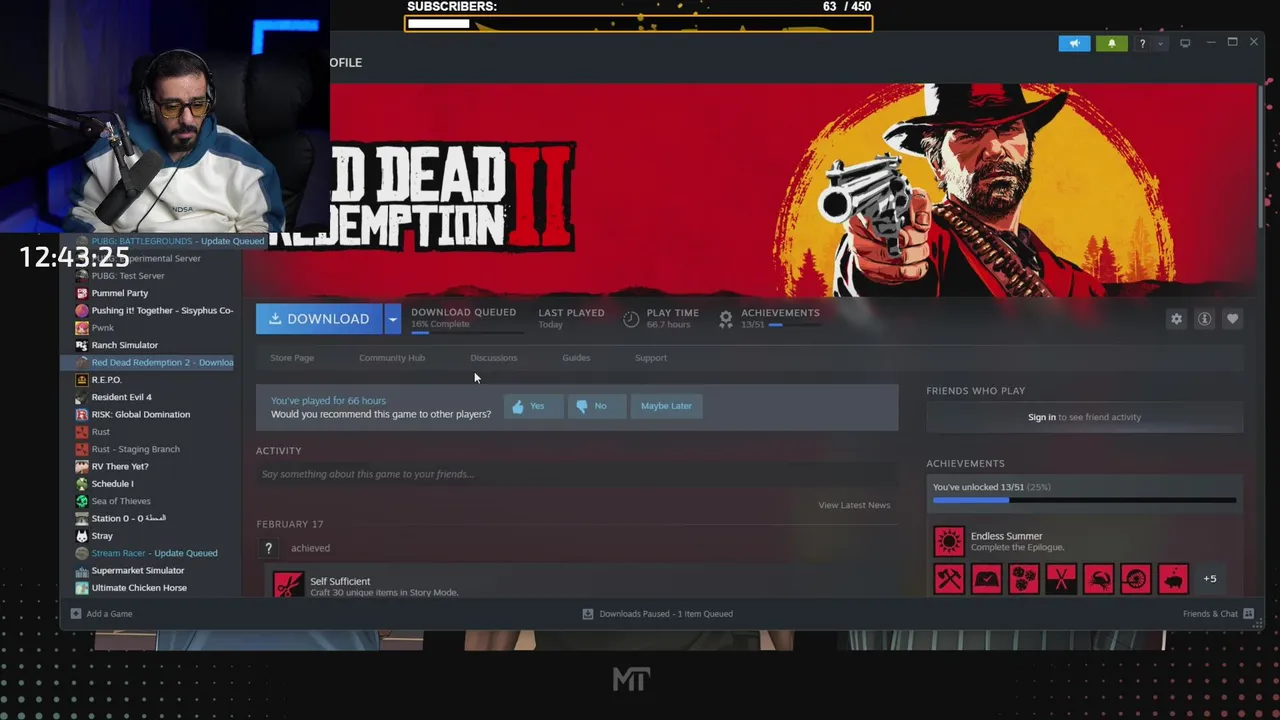Open the green notifications bell
The width and height of the screenshot is (1280, 720).
[x=1111, y=43]
